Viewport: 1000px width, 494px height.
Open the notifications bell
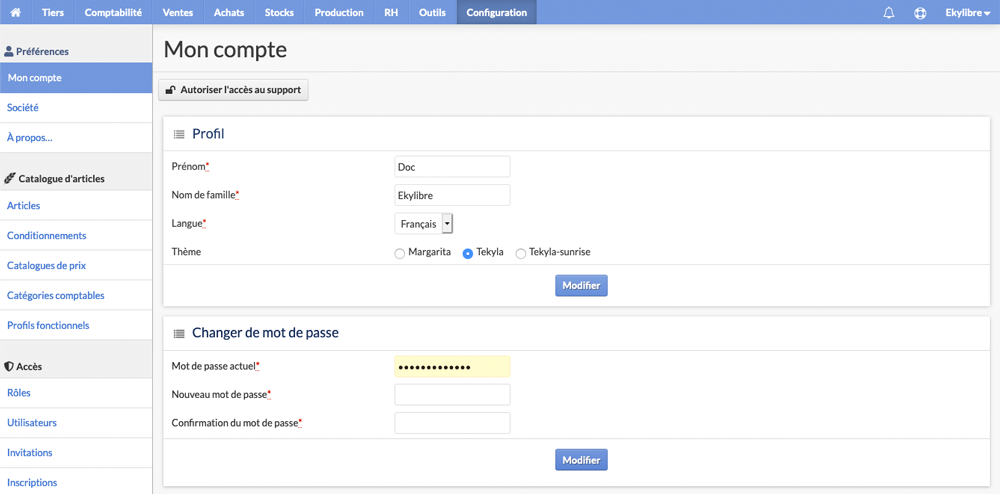888,13
